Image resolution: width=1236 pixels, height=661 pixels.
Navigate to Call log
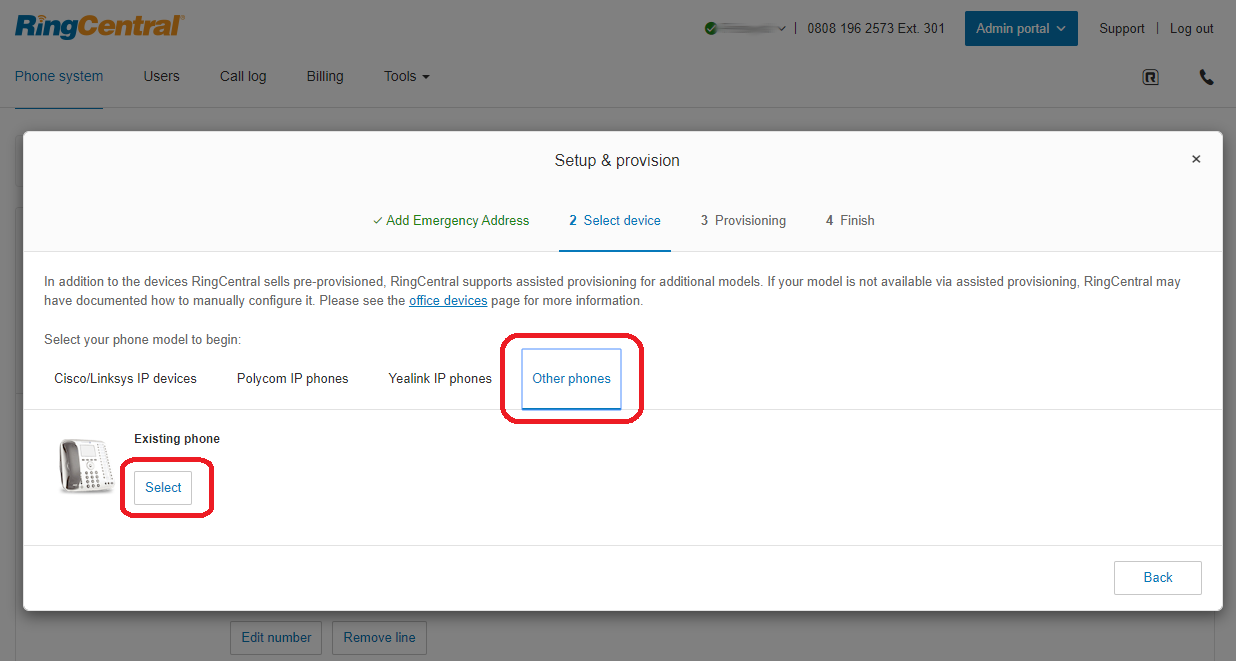click(x=243, y=76)
